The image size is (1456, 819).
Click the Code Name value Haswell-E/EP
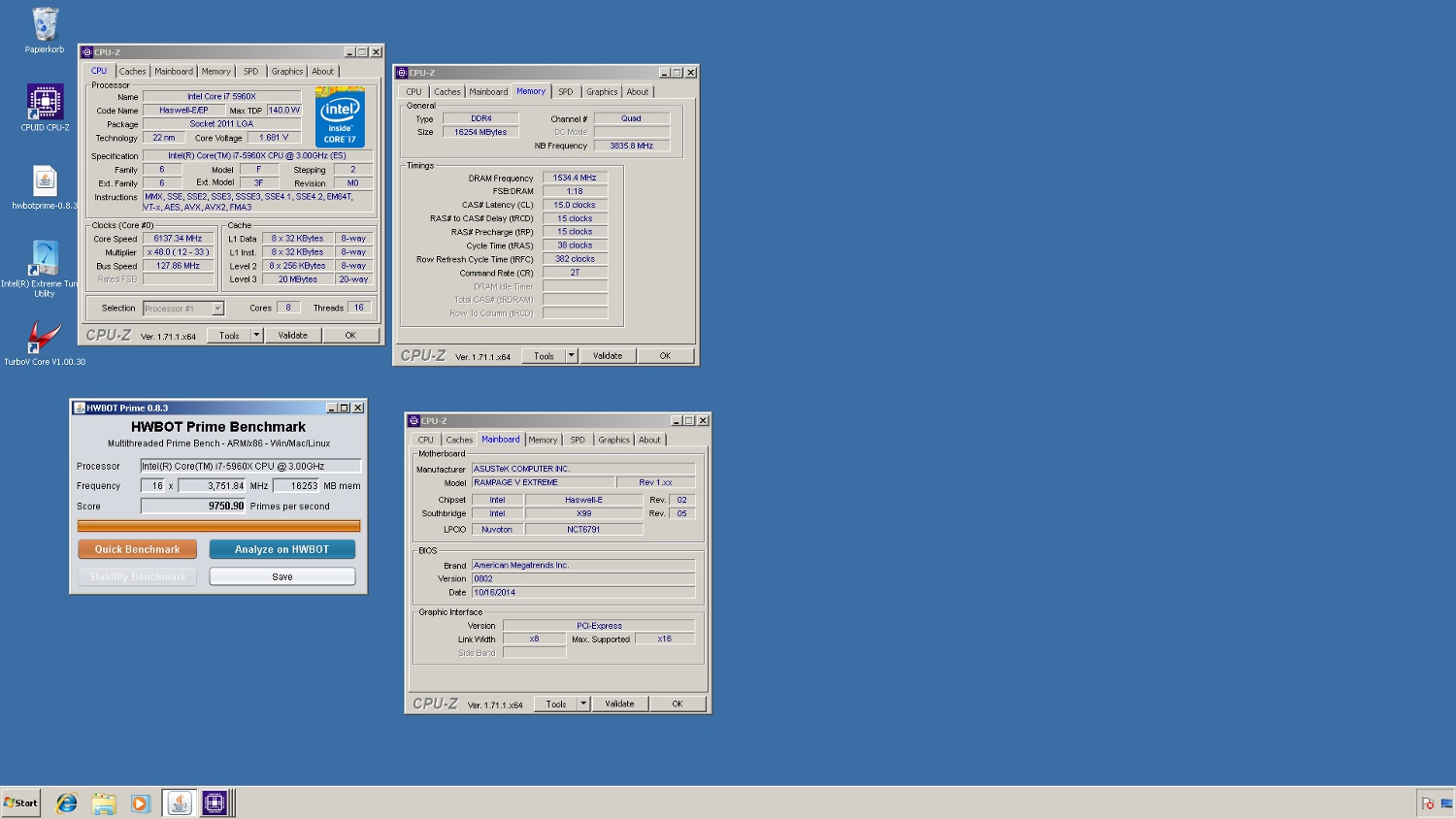[183, 111]
